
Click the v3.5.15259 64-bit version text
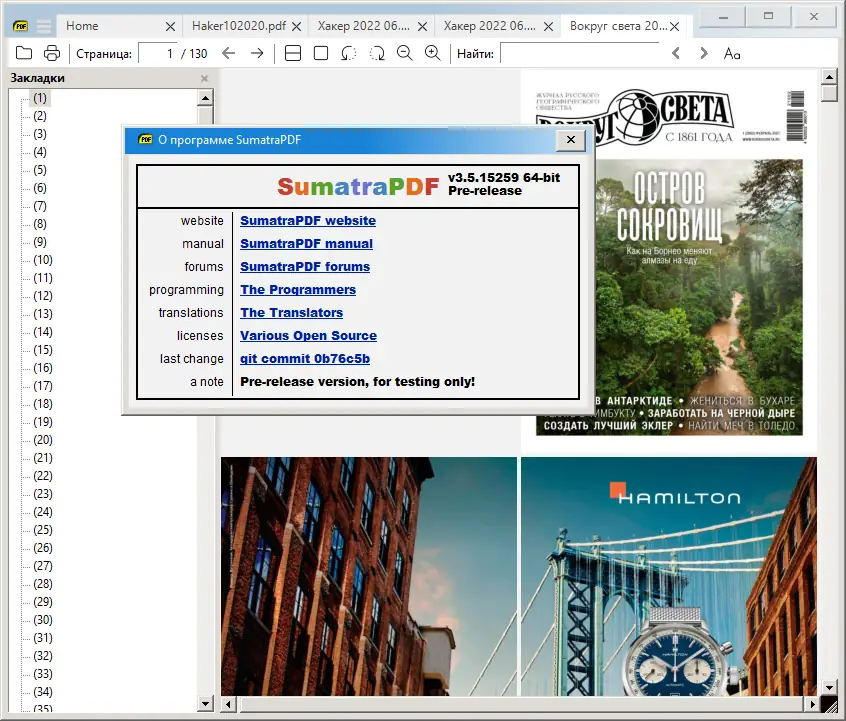coord(504,178)
